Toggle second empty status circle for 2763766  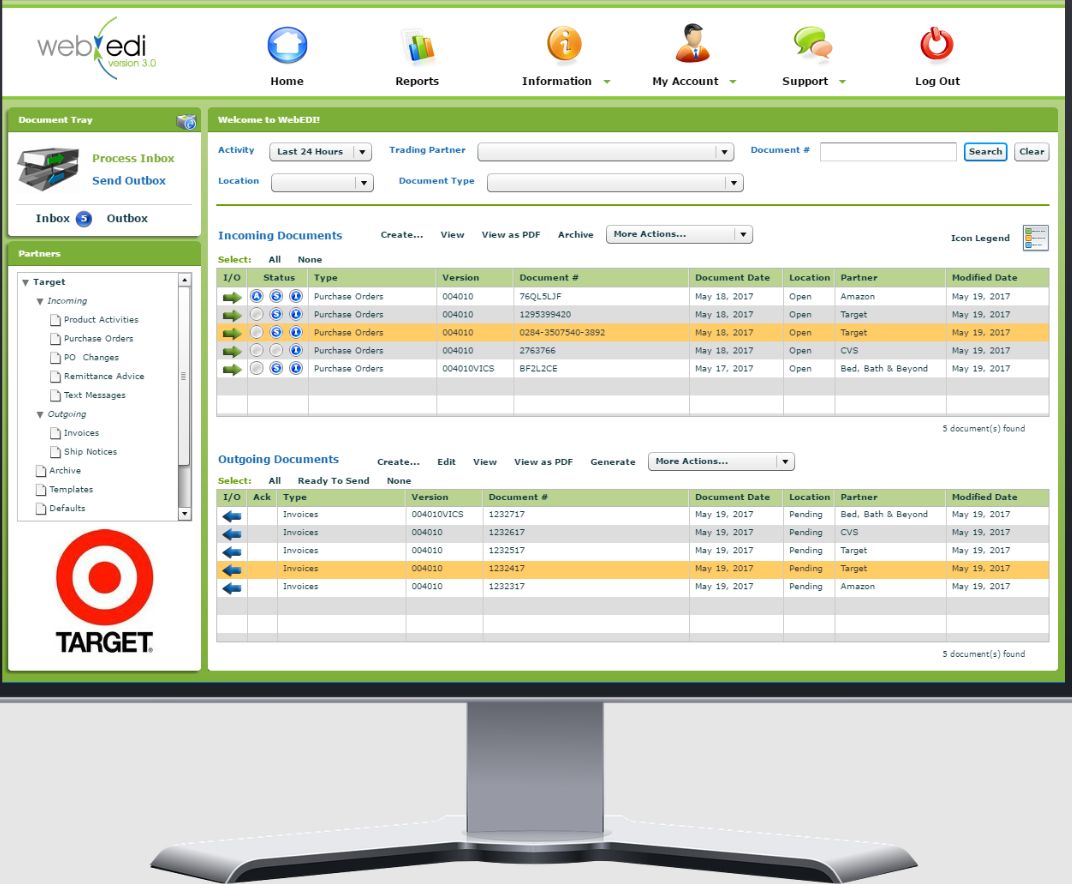pyautogui.click(x=276, y=350)
